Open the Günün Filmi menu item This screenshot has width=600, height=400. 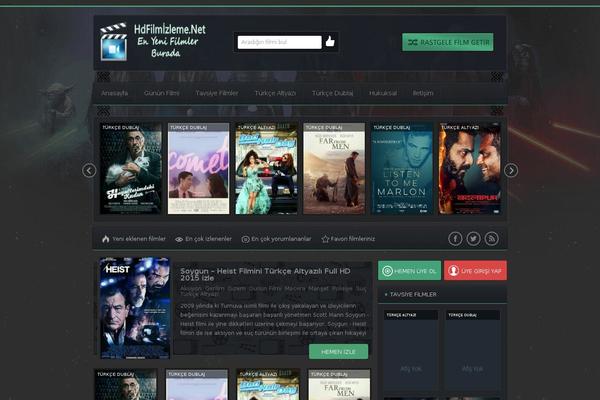pyautogui.click(x=161, y=93)
